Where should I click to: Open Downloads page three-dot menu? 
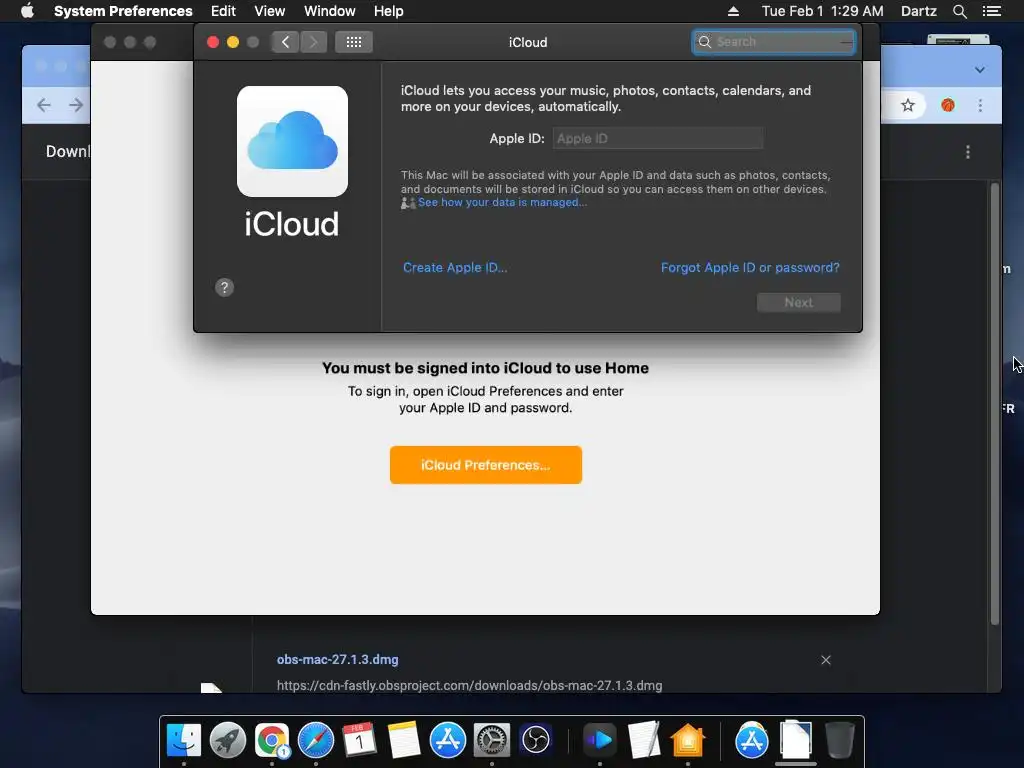(x=968, y=152)
